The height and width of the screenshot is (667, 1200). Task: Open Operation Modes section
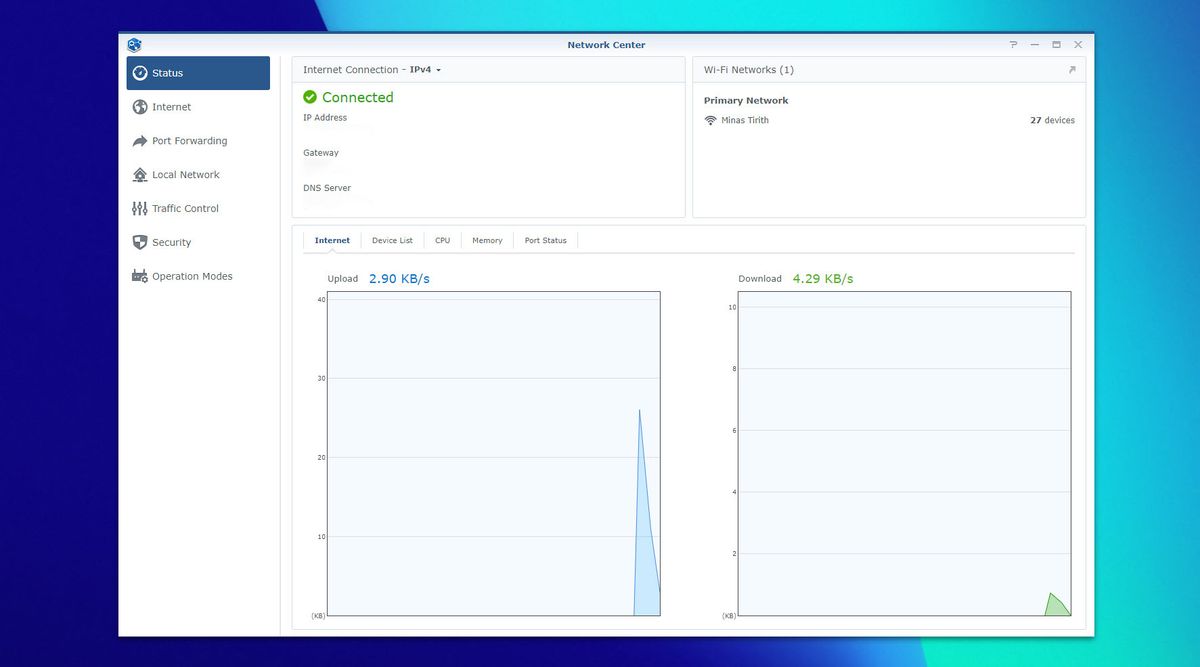pyautogui.click(x=198, y=276)
